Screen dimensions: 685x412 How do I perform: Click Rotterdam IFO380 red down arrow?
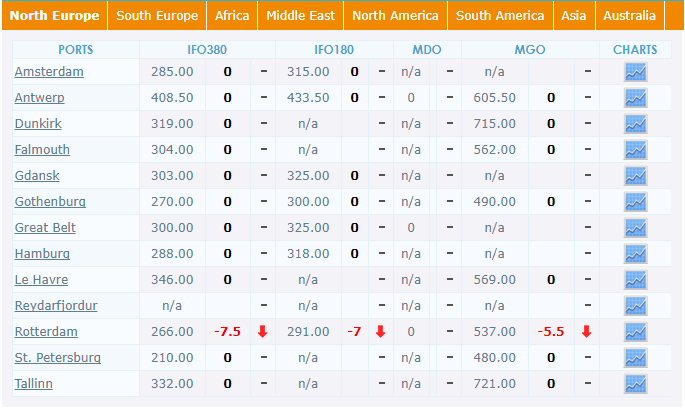pyautogui.click(x=263, y=332)
